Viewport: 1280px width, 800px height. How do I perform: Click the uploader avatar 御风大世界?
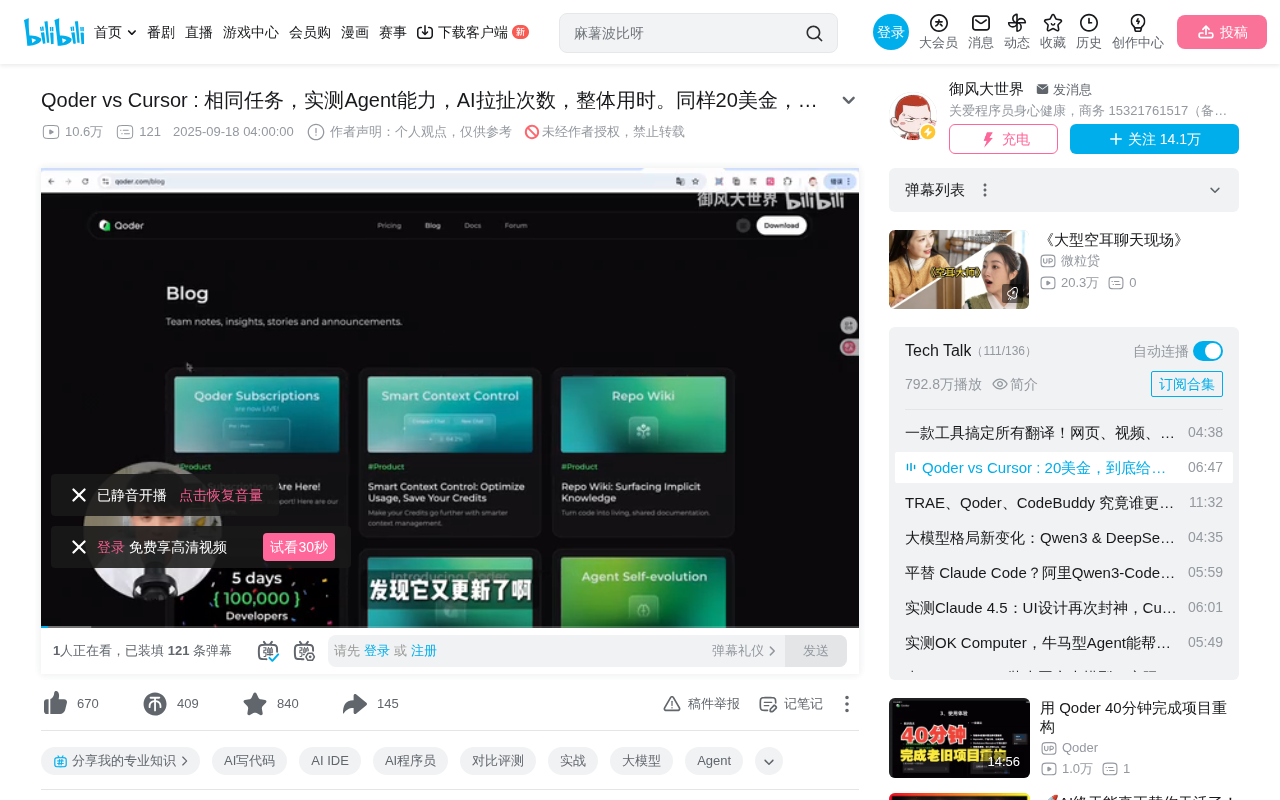[912, 116]
